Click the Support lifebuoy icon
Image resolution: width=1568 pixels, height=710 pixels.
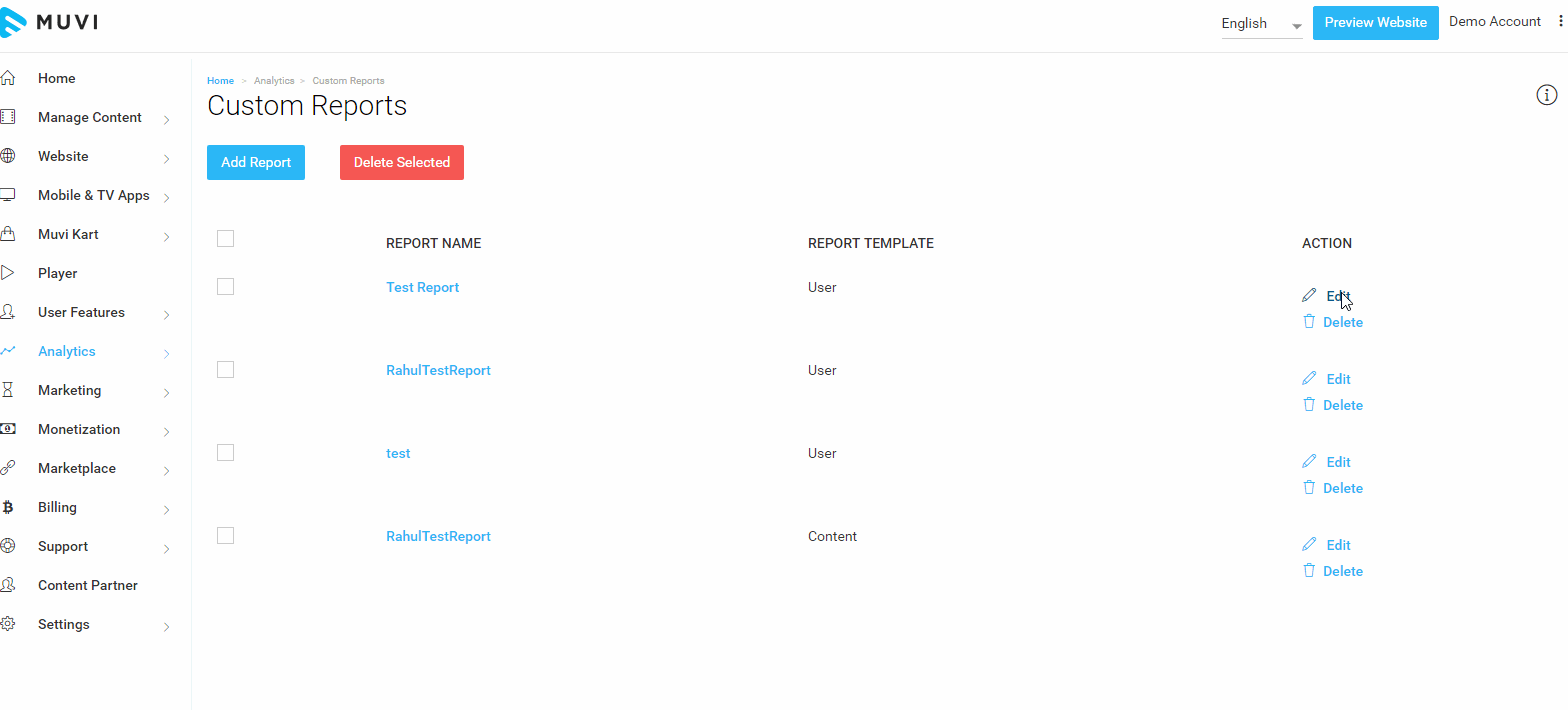pyautogui.click(x=8, y=546)
